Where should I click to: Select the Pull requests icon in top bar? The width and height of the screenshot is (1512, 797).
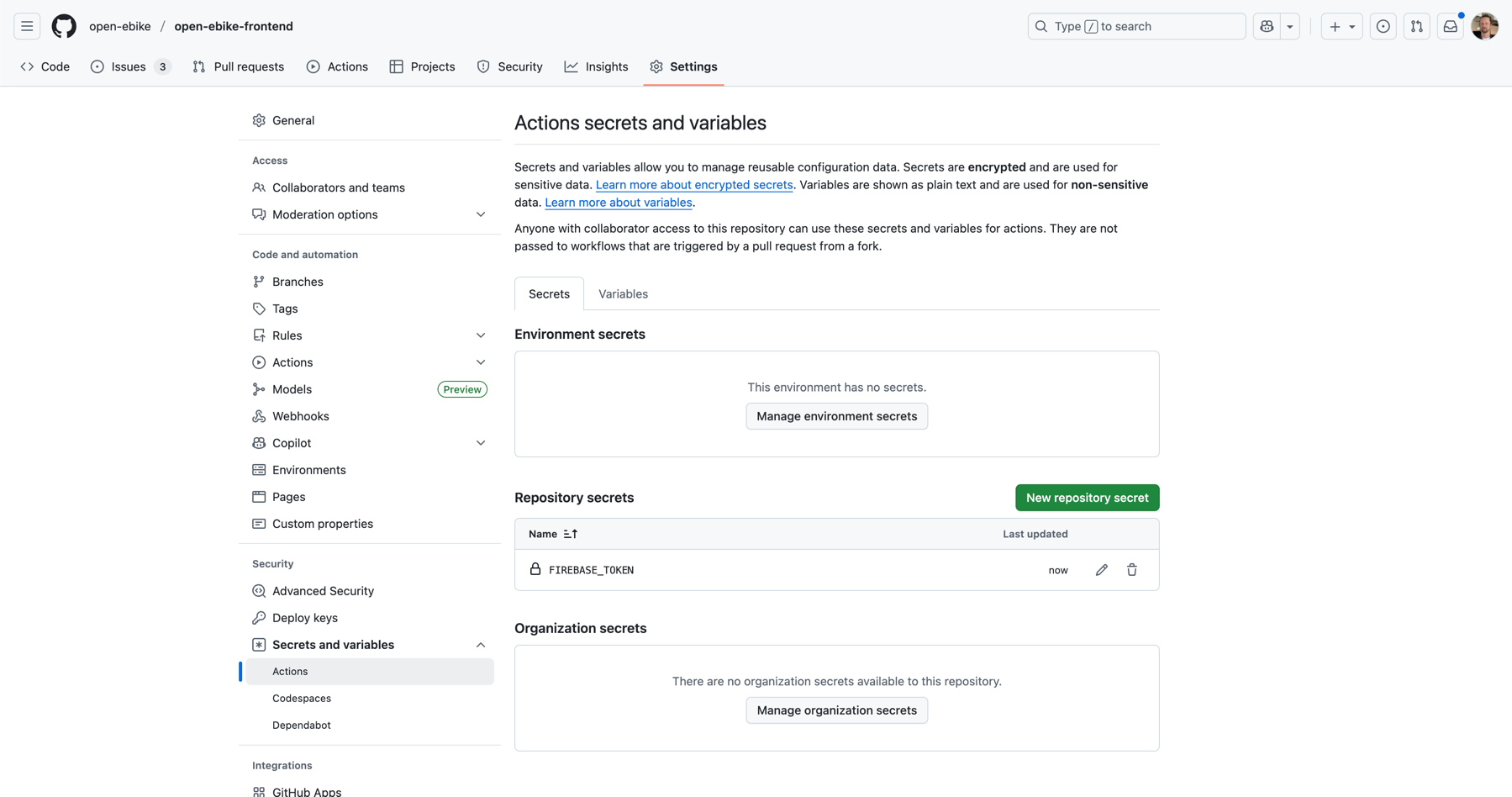click(x=1416, y=26)
